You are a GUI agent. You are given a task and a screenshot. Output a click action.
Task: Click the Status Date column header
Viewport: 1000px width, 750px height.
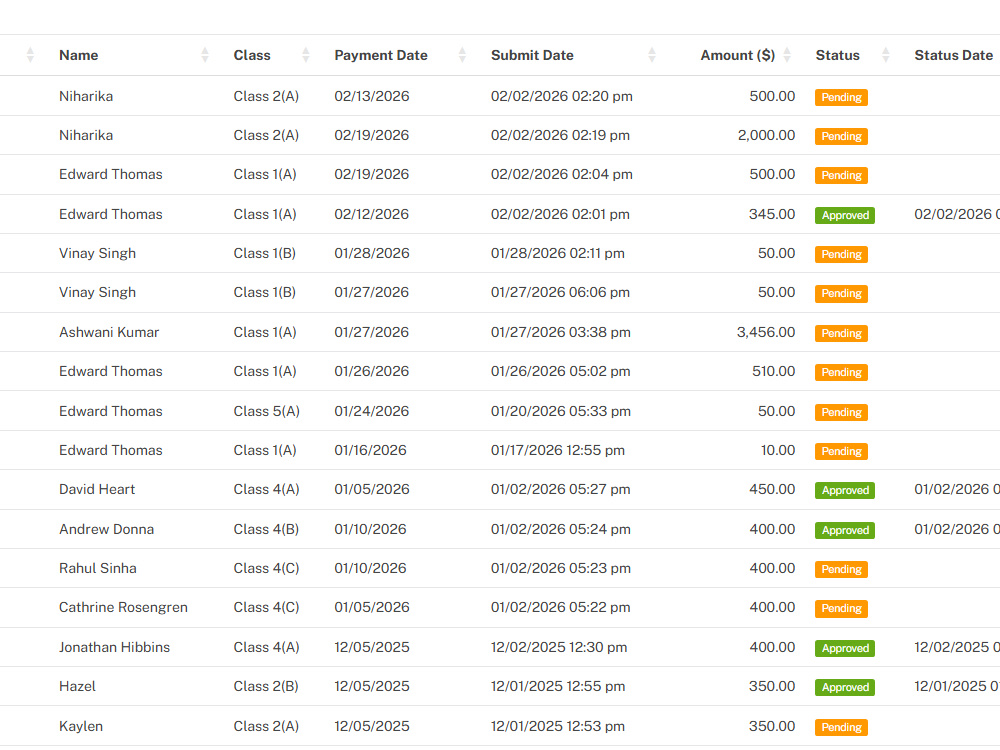953,55
